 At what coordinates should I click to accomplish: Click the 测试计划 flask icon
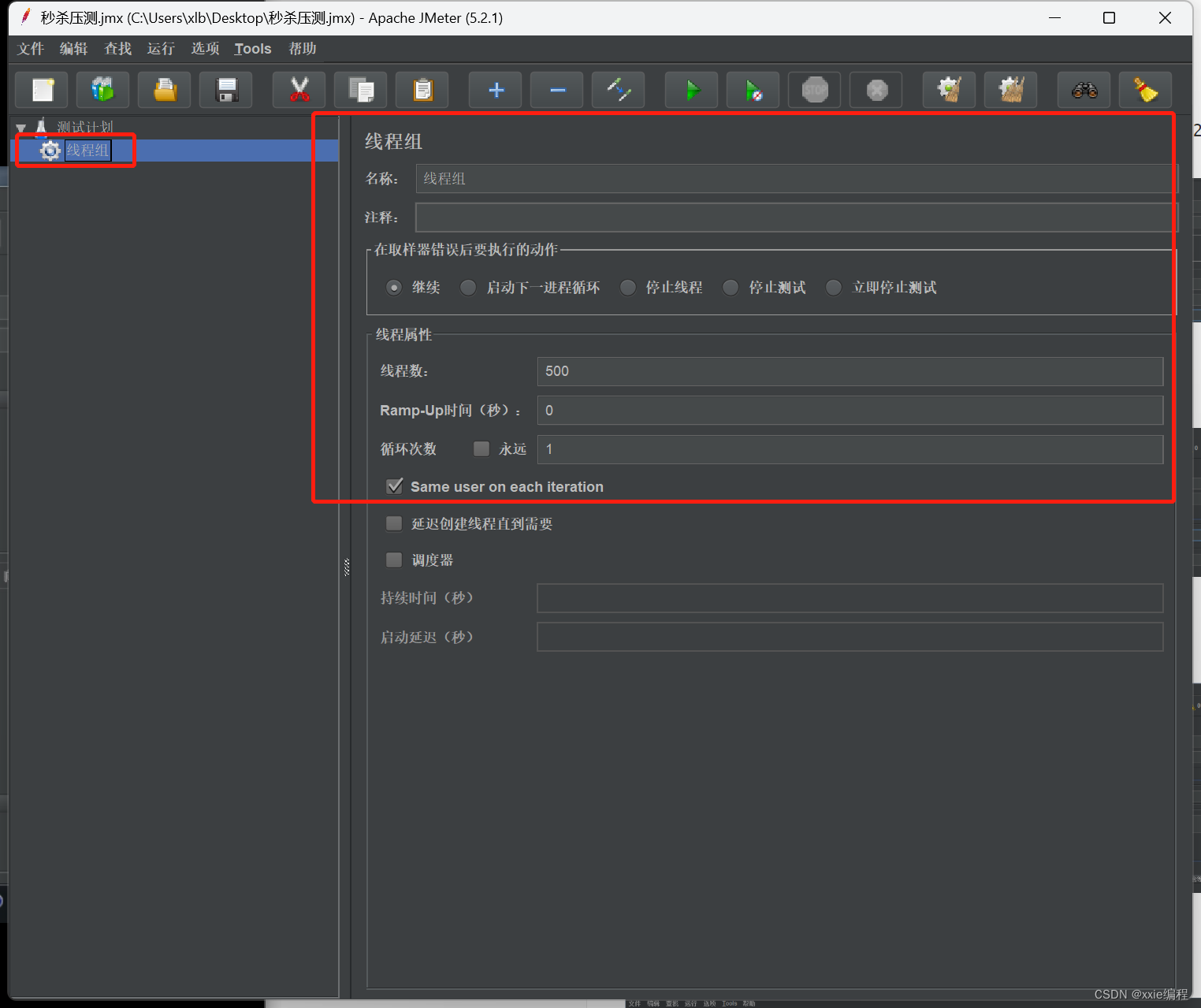coord(42,127)
